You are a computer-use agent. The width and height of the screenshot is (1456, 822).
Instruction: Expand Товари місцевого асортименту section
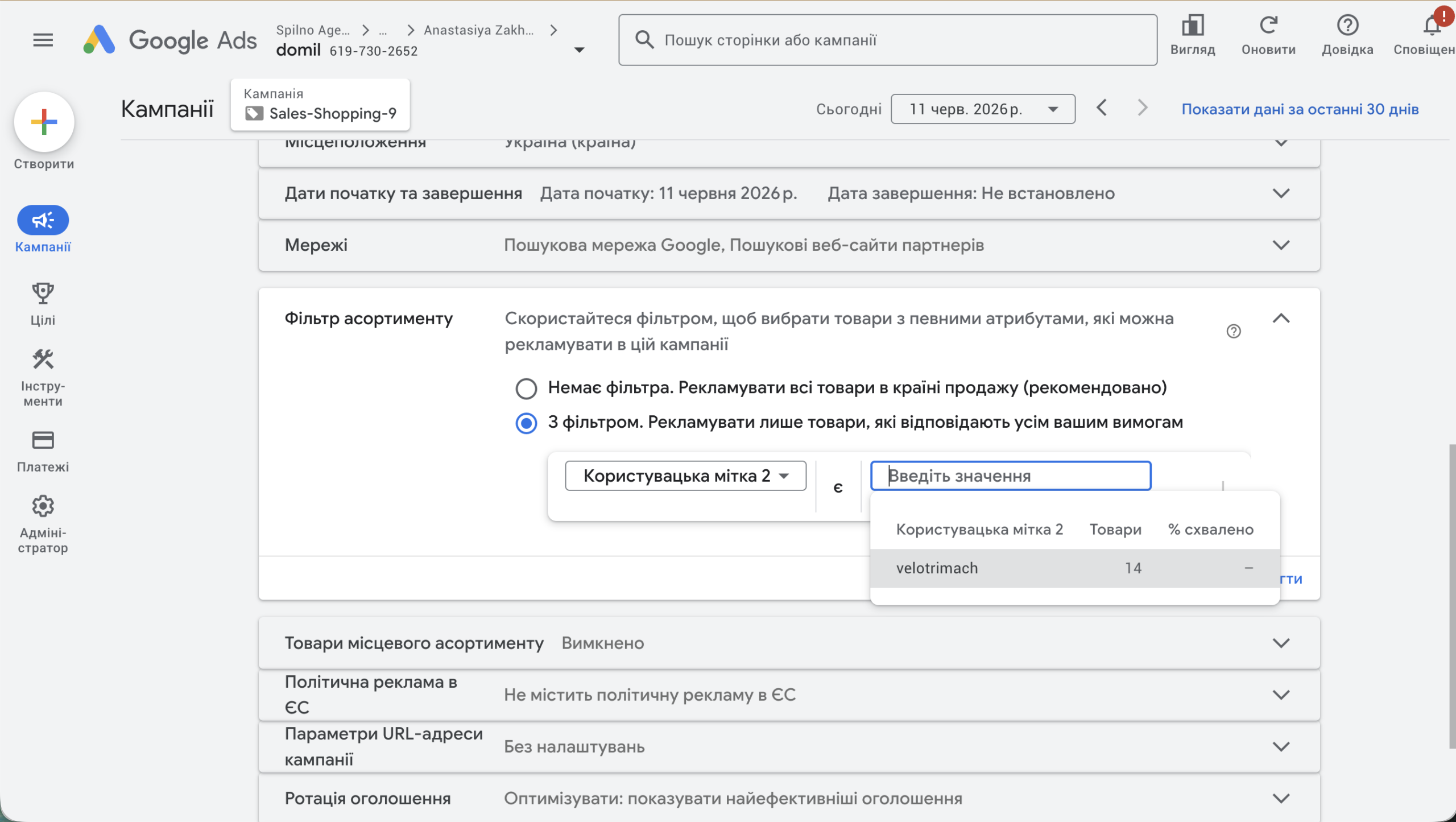(1281, 643)
